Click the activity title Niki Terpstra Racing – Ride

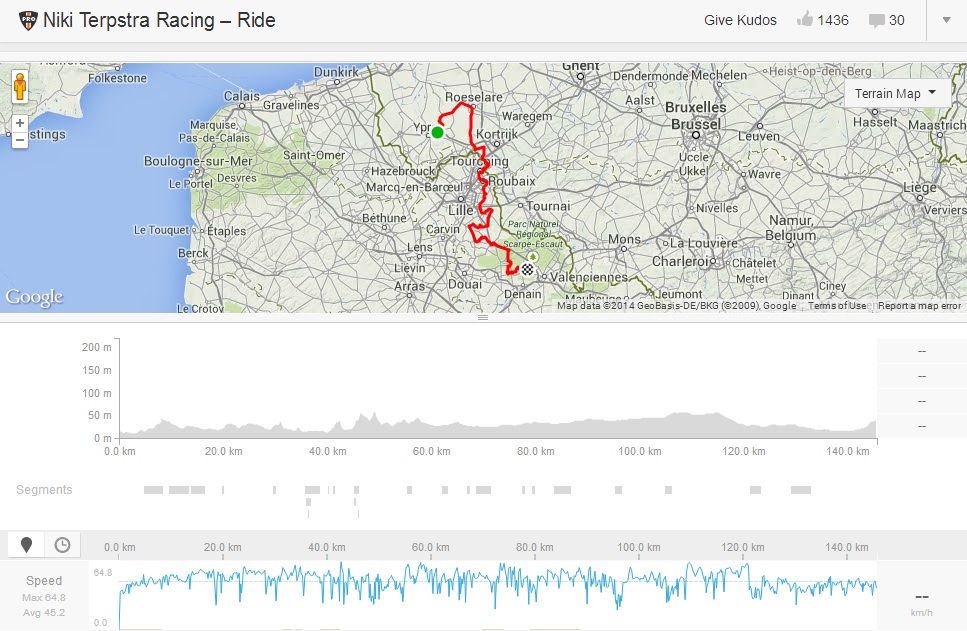tap(159, 20)
